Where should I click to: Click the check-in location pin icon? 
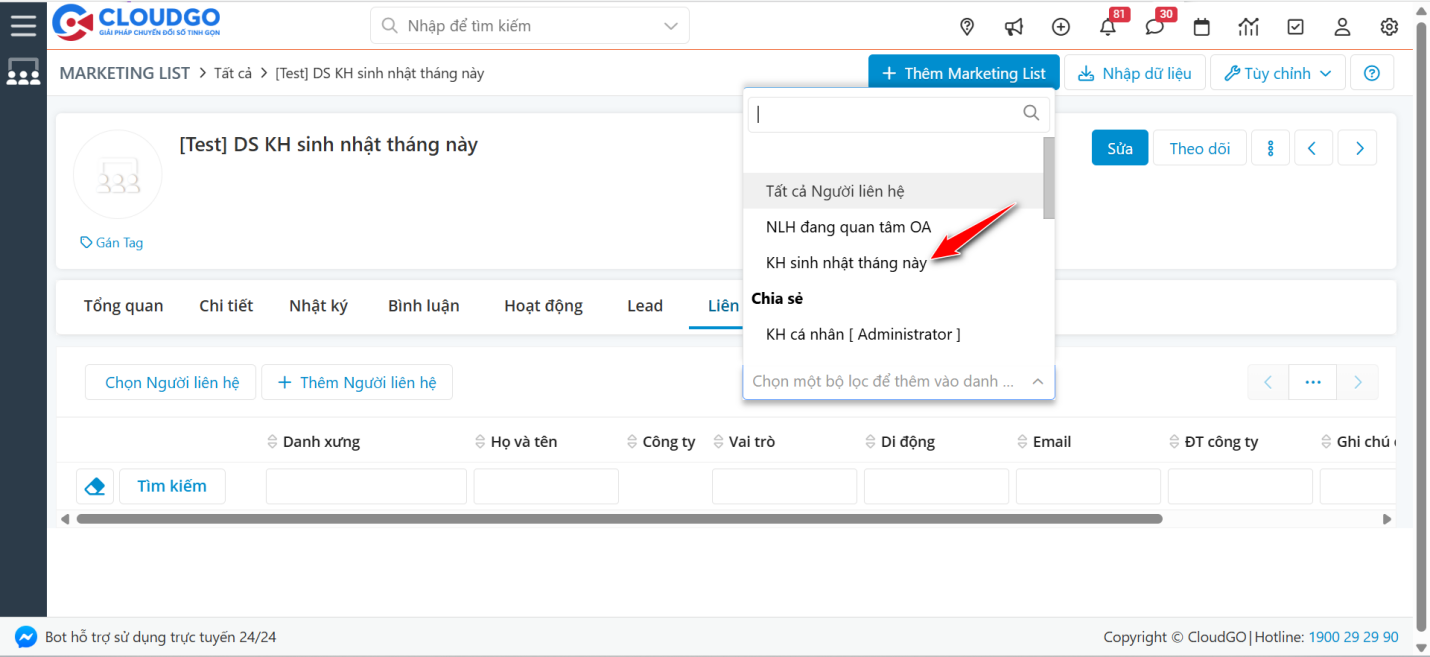tap(966, 27)
